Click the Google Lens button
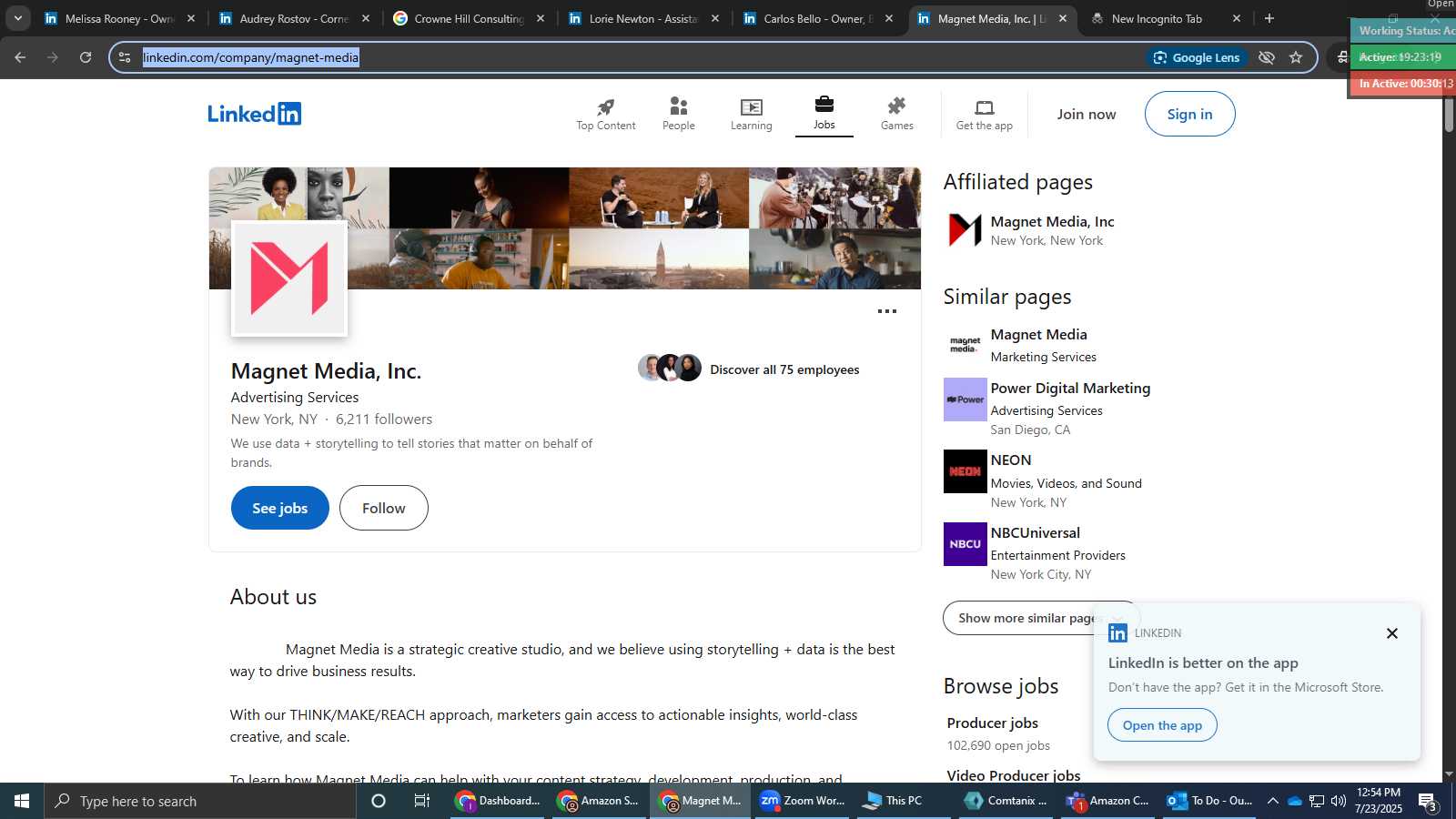The width and height of the screenshot is (1456, 819). pyautogui.click(x=1197, y=57)
